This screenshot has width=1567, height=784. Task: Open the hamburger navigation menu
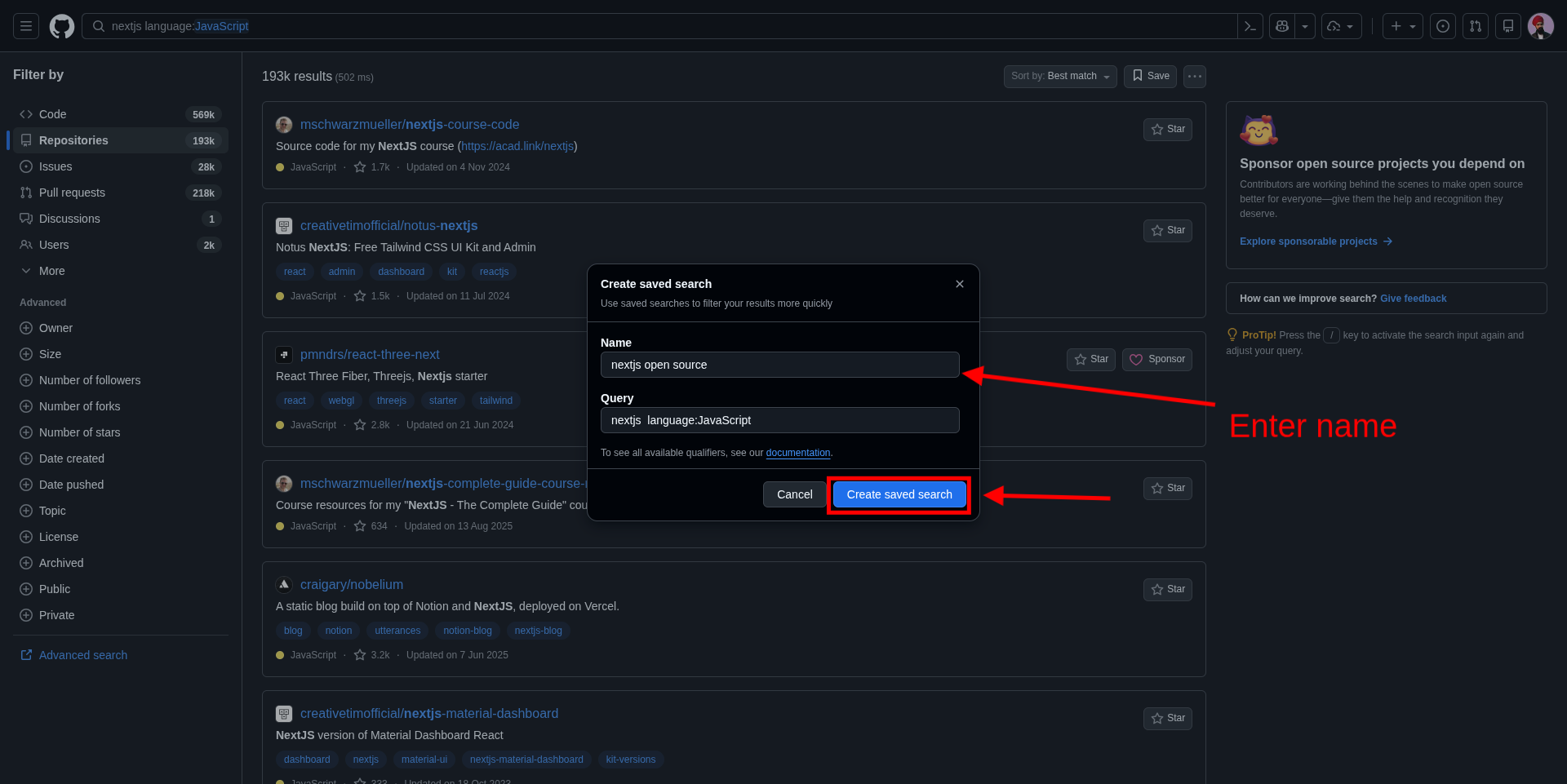click(x=26, y=26)
